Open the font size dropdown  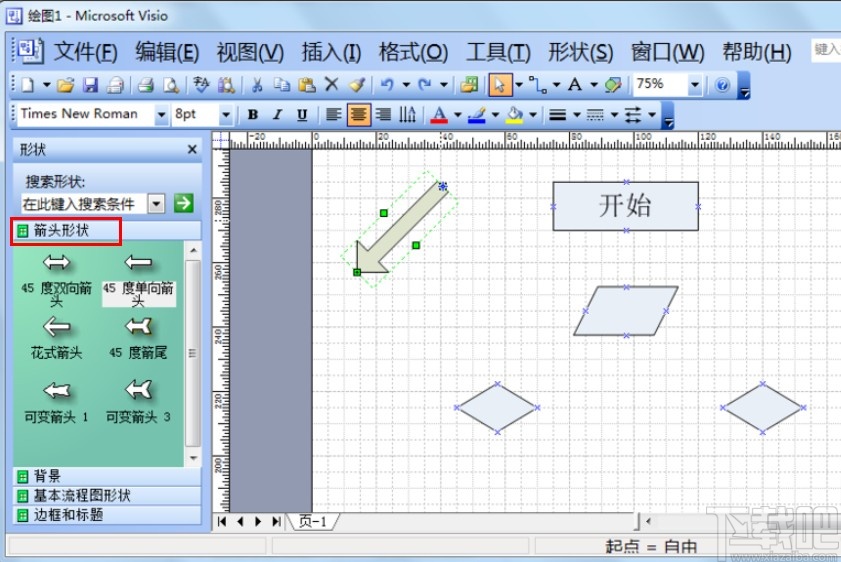click(x=226, y=115)
